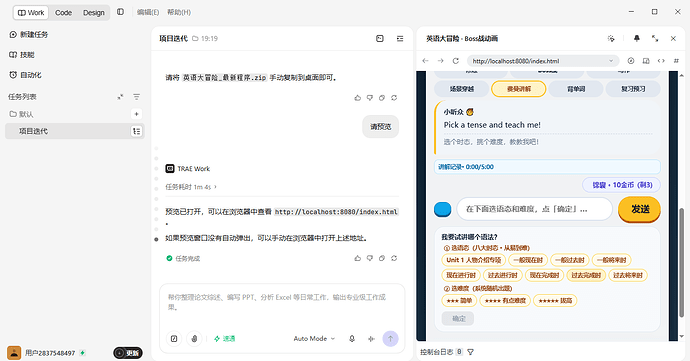Like the zip-file reply with thumbs up
690x361 pixels.
point(357,98)
